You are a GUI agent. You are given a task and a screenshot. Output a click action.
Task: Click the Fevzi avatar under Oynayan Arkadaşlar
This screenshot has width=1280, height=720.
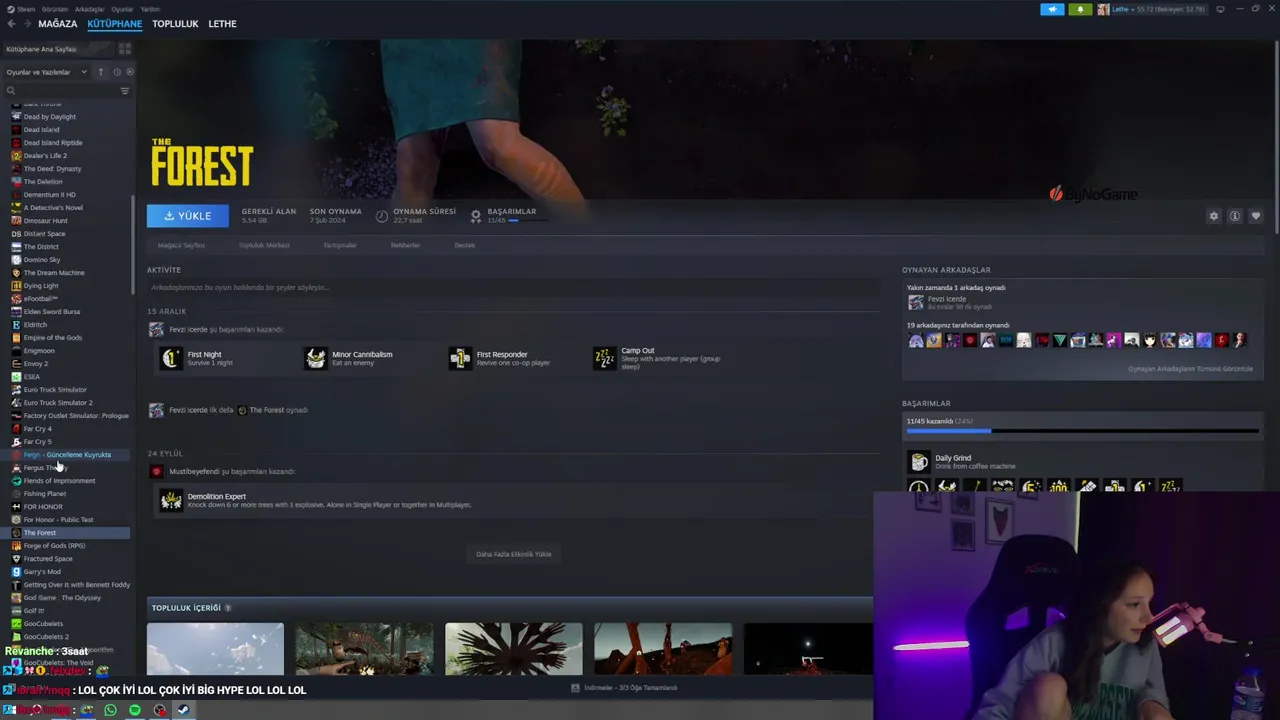pos(915,302)
